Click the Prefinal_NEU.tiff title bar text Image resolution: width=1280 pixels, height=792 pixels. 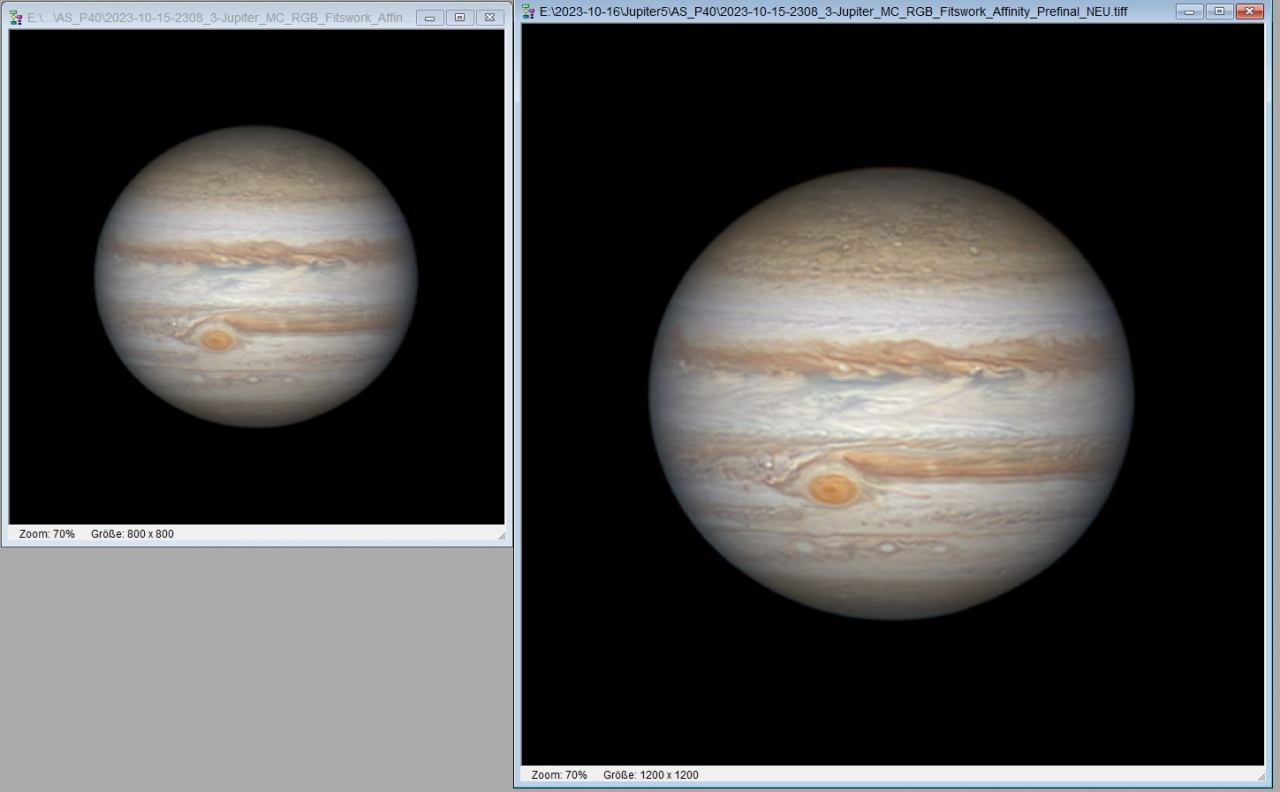tap(832, 11)
